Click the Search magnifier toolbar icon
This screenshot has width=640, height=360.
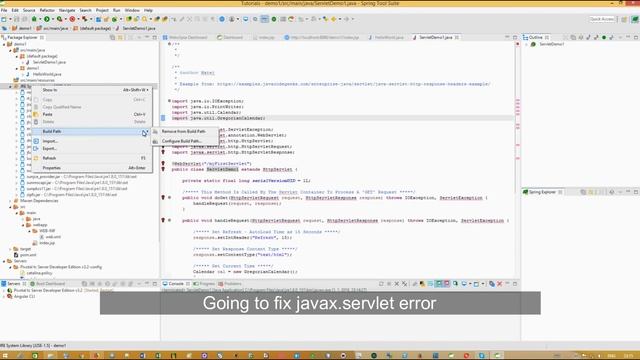point(144,19)
